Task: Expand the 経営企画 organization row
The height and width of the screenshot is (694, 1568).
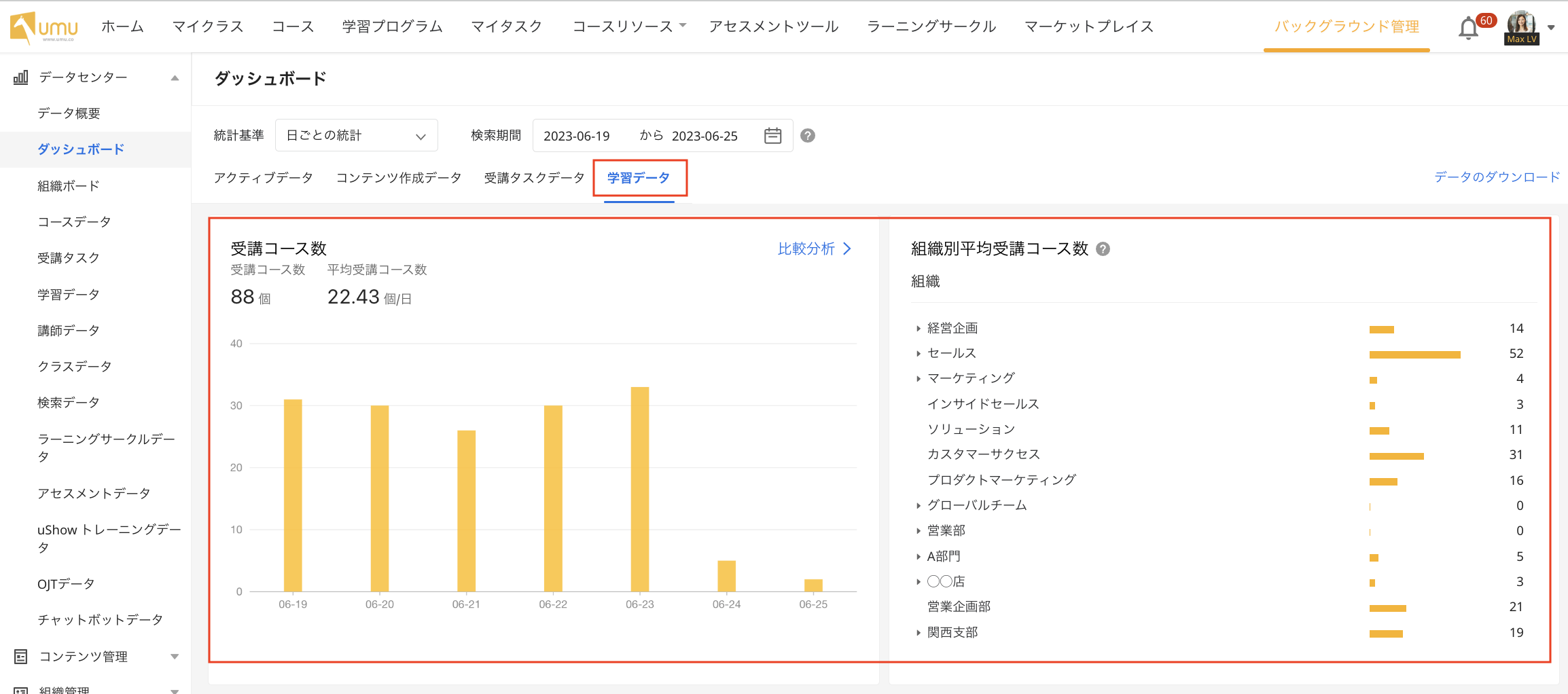Action: pyautogui.click(x=919, y=327)
